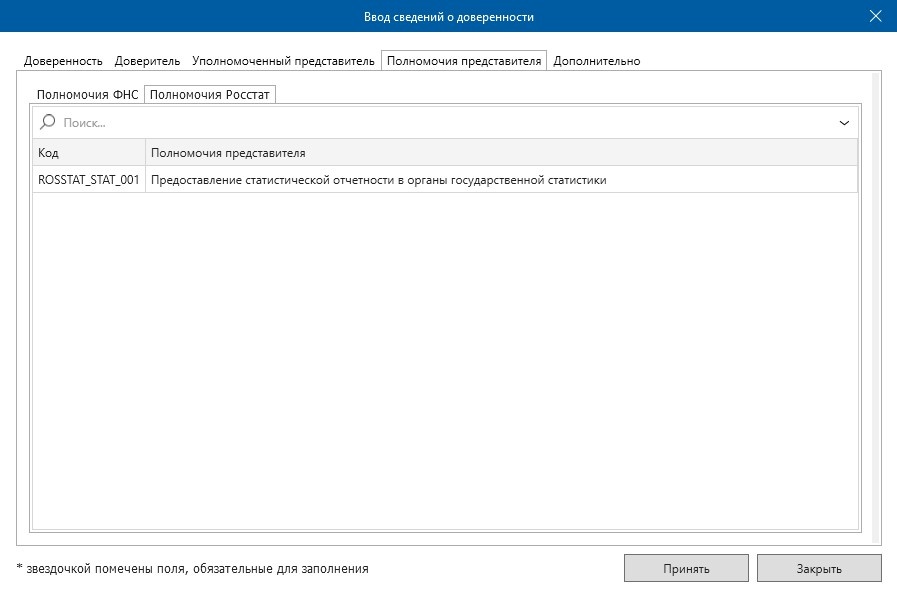The width and height of the screenshot is (897, 598).
Task: Switch to the Полномочия ФНС sub-tab
Action: (x=88, y=94)
